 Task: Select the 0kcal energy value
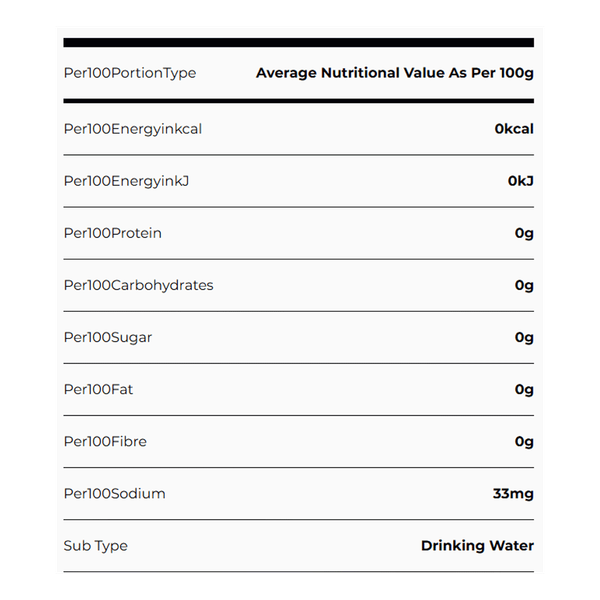coord(514,129)
